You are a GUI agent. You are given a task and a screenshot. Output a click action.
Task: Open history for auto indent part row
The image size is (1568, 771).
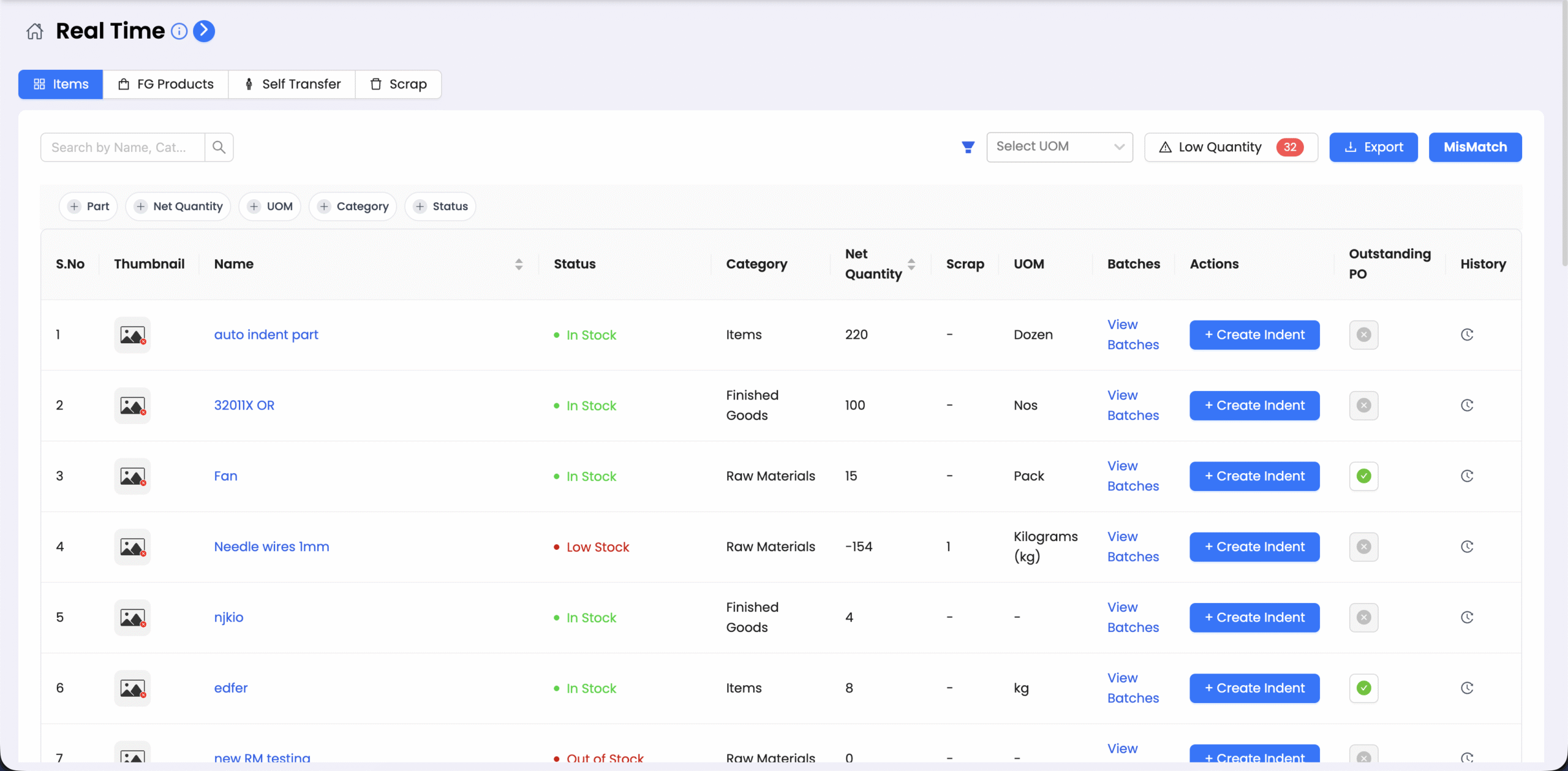[1467, 335]
